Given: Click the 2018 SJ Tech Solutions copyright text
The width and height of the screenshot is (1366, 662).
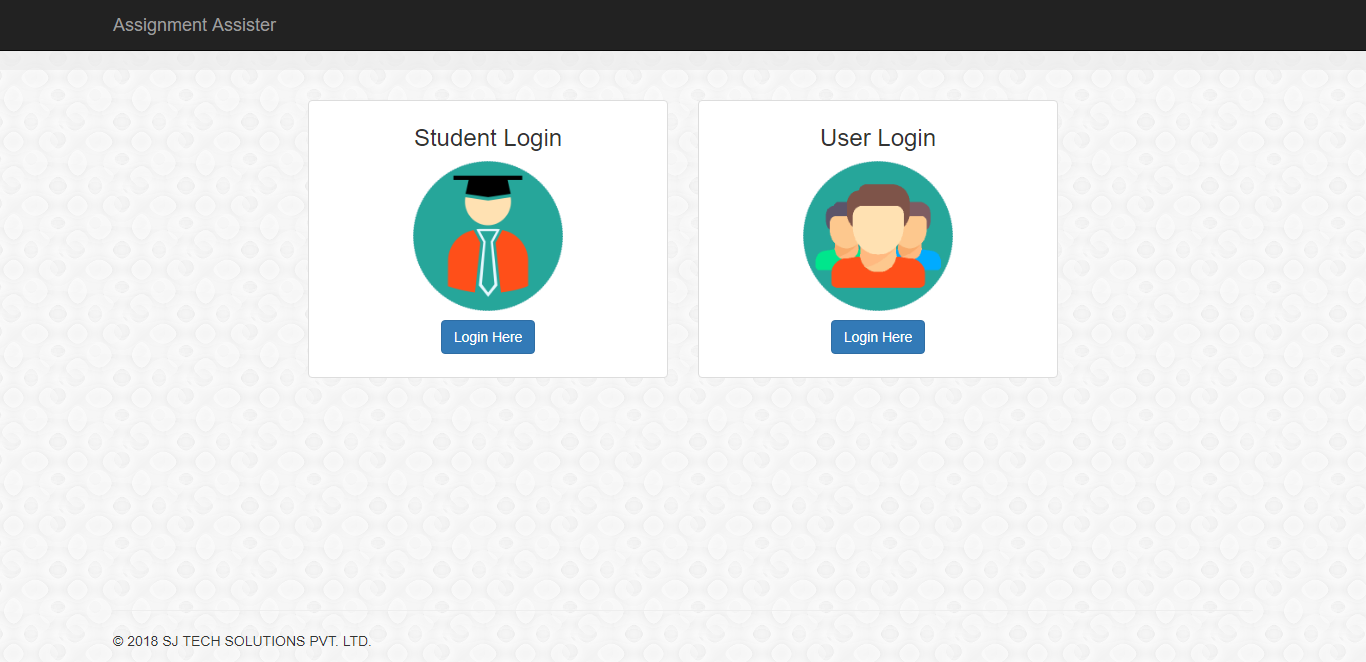Looking at the screenshot, I should click(242, 641).
